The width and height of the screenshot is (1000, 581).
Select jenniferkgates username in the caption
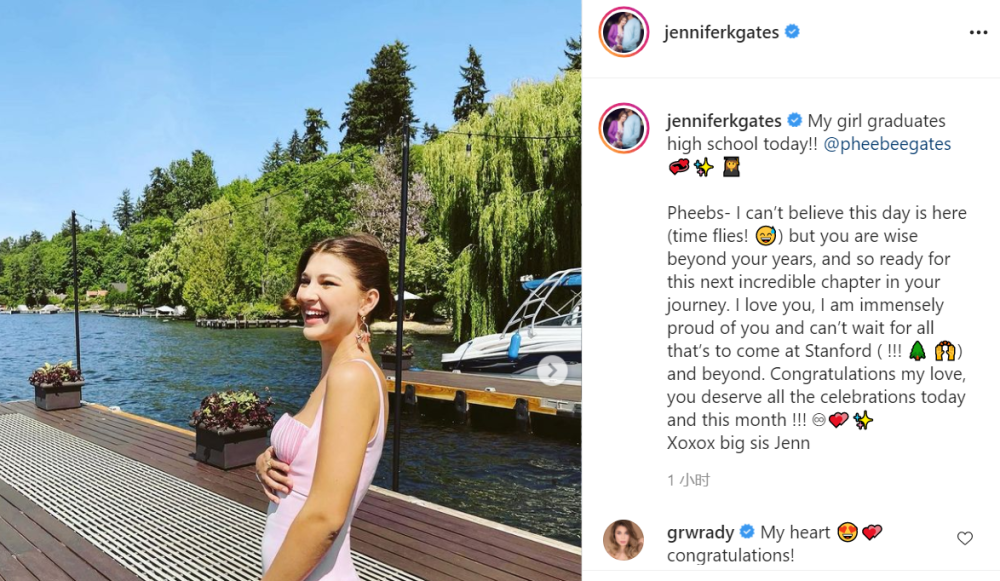click(x=724, y=121)
